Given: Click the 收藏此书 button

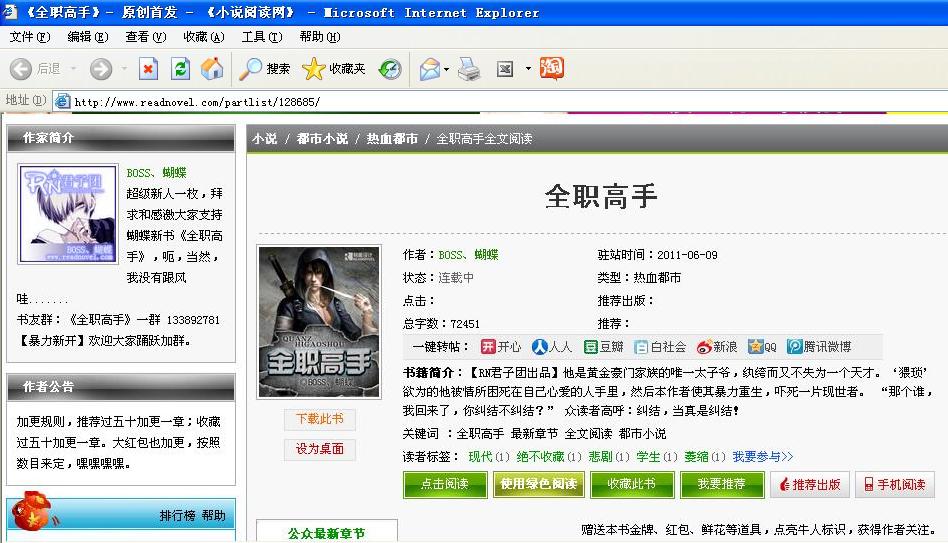Looking at the screenshot, I should pyautogui.click(x=632, y=484).
